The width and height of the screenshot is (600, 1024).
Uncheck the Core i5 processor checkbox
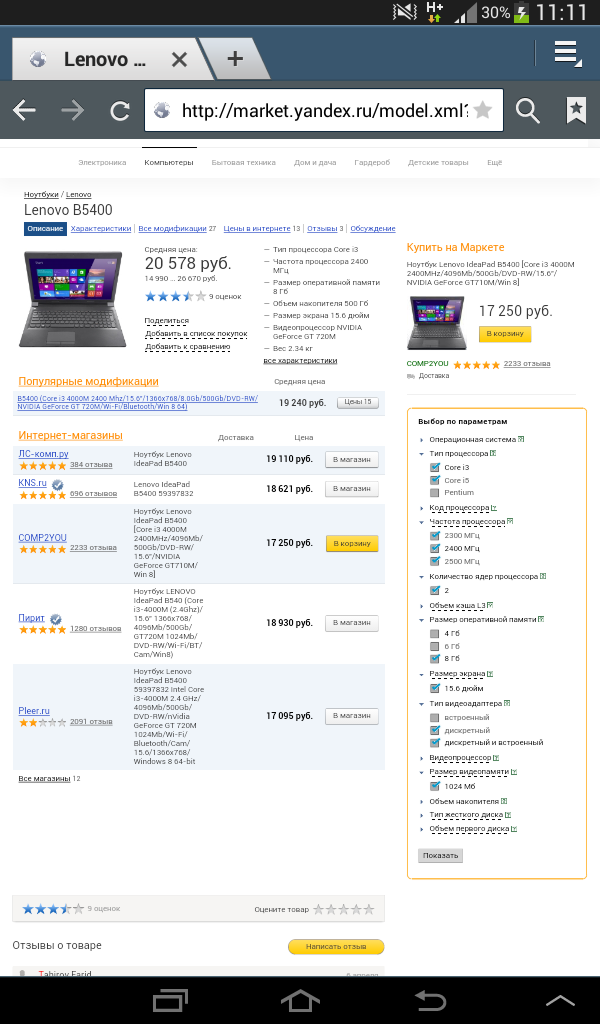435,480
